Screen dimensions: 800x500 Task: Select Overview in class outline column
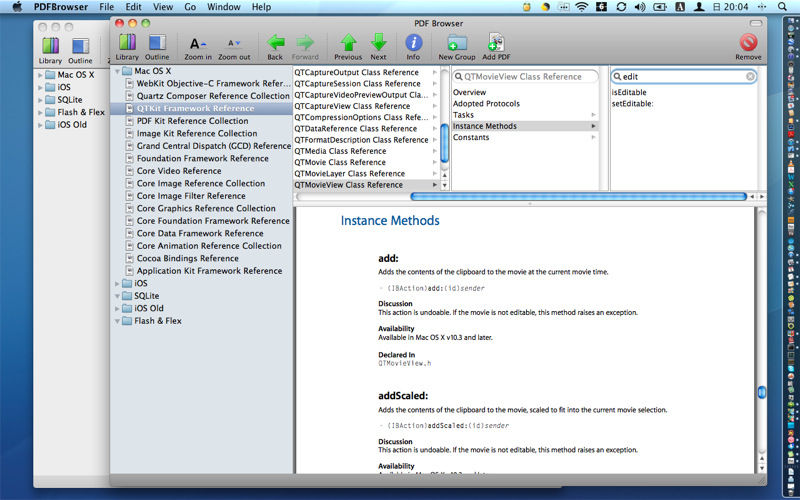[525, 92]
